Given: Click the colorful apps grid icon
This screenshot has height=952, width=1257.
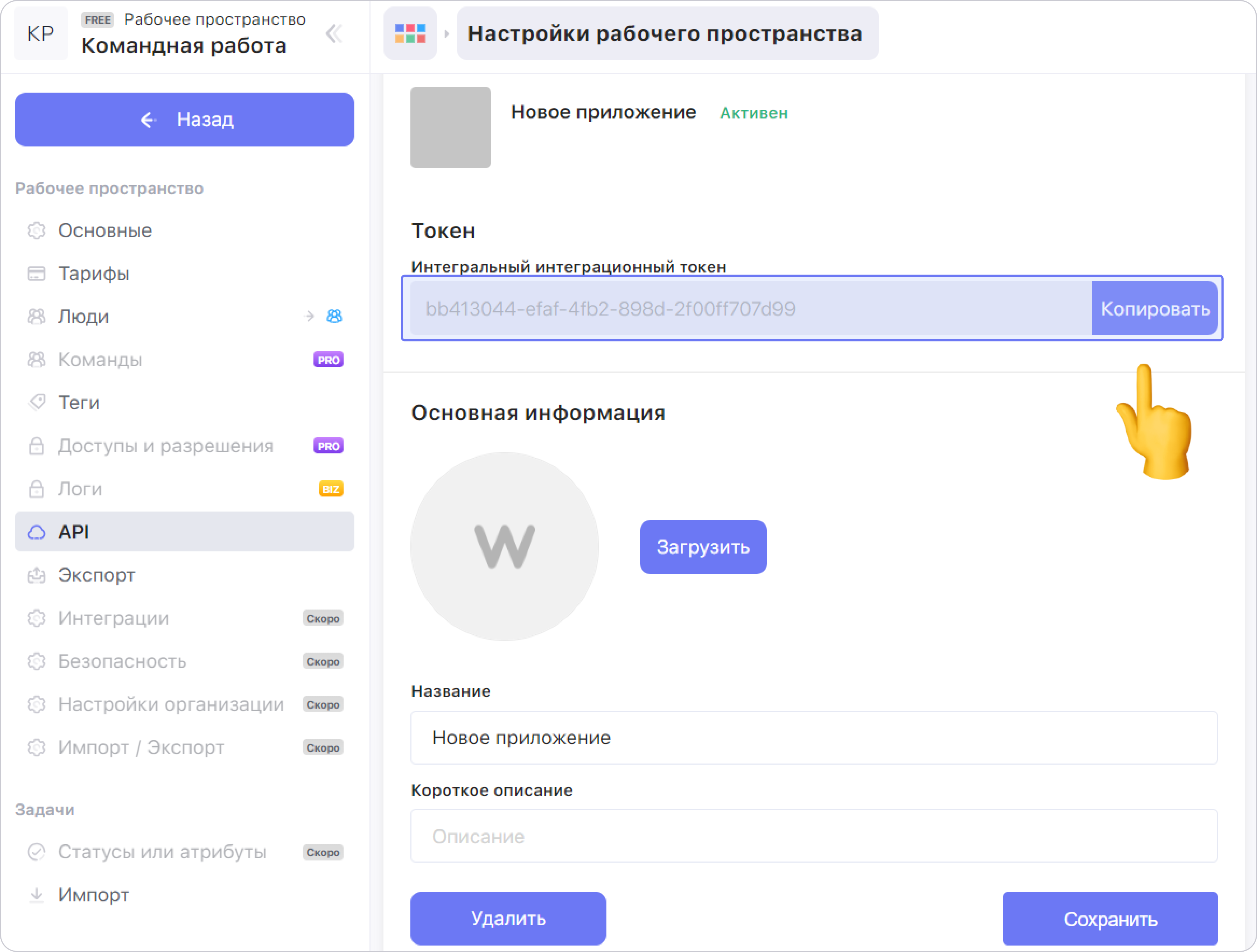Looking at the screenshot, I should click(410, 34).
